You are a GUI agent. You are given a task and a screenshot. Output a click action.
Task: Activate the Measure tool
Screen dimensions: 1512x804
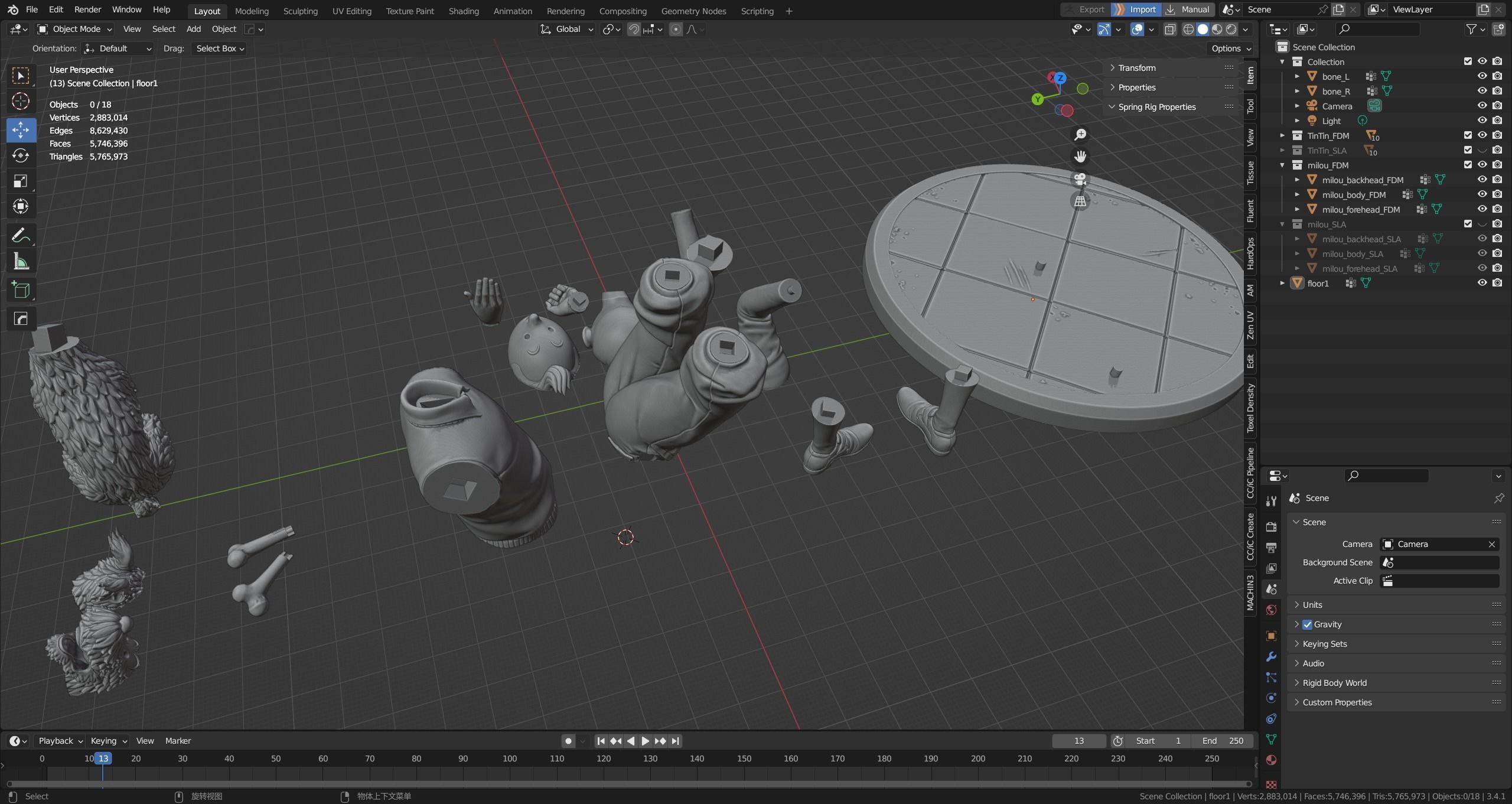(x=21, y=262)
